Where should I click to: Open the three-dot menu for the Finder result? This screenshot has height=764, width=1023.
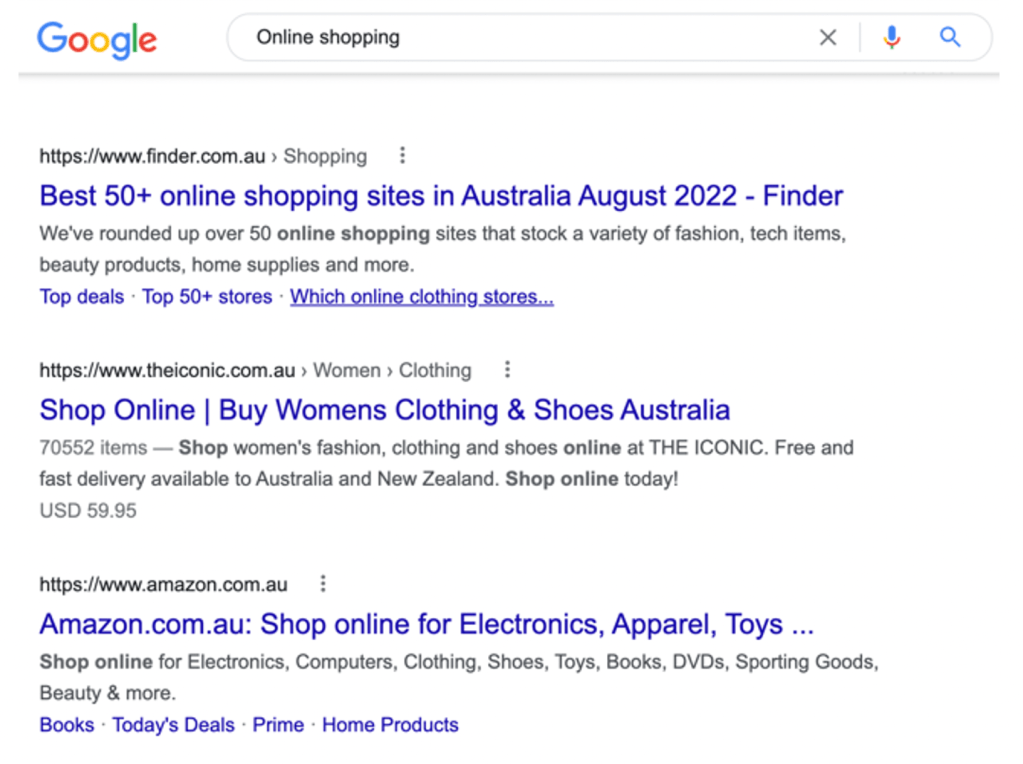(x=402, y=156)
